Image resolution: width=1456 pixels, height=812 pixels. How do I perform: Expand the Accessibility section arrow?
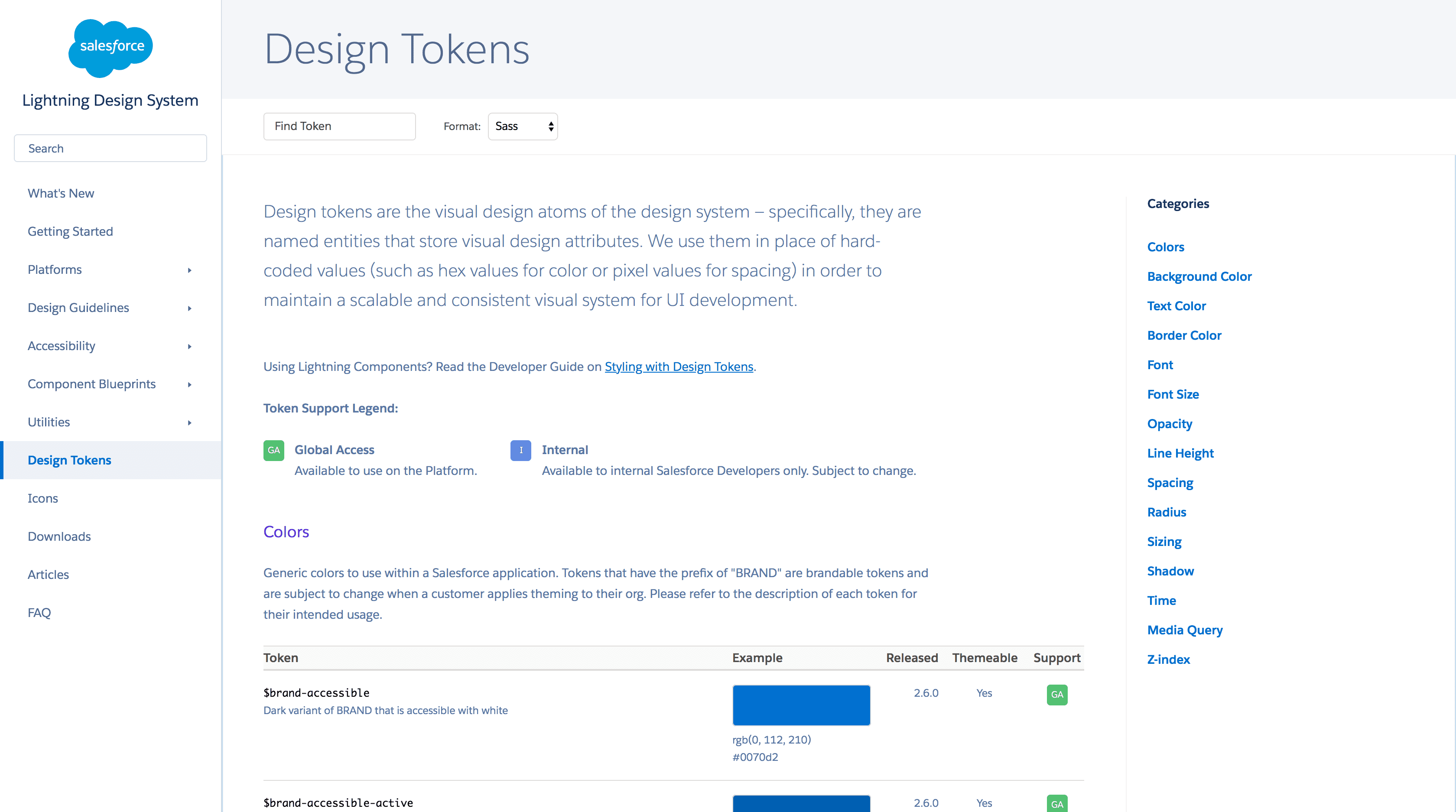(189, 346)
